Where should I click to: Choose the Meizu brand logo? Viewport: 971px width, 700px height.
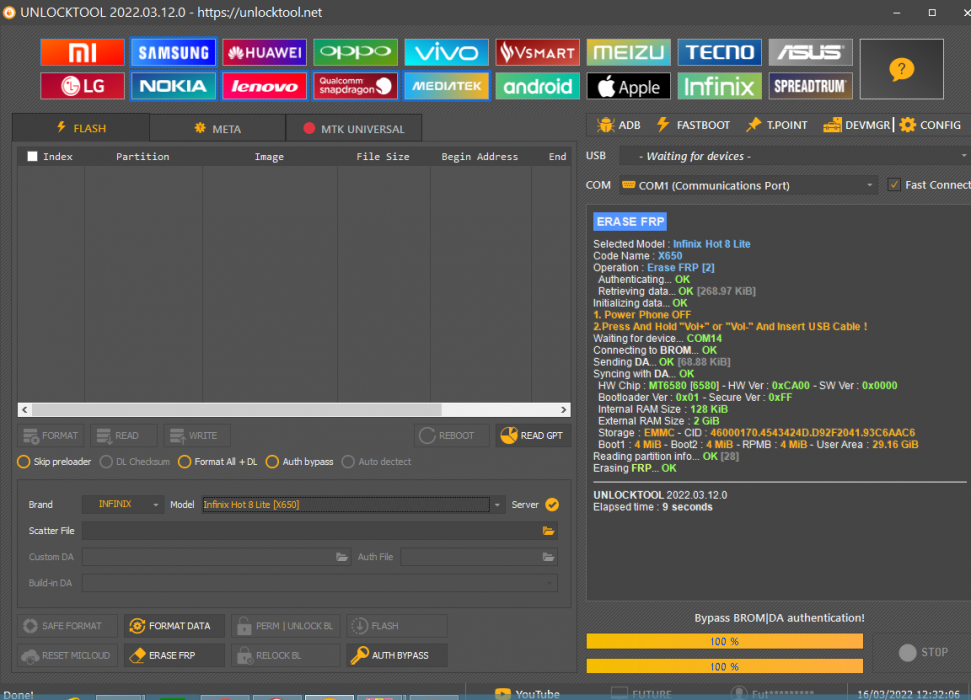tap(629, 53)
